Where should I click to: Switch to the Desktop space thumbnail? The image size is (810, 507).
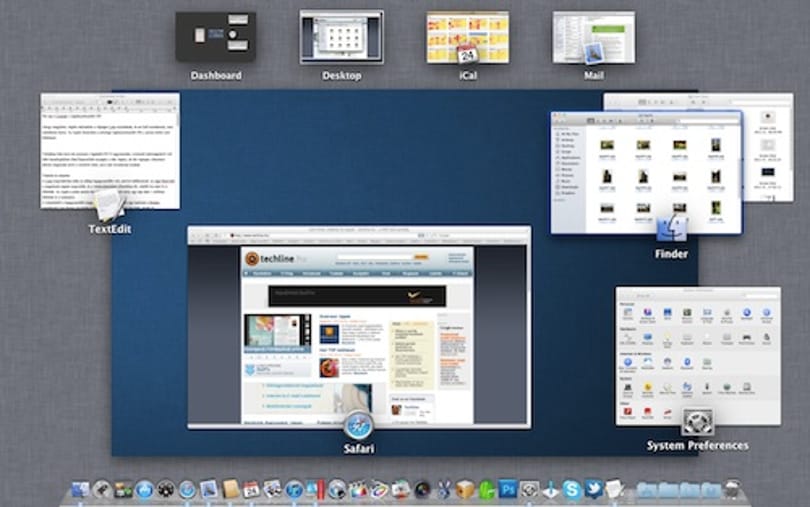point(341,37)
